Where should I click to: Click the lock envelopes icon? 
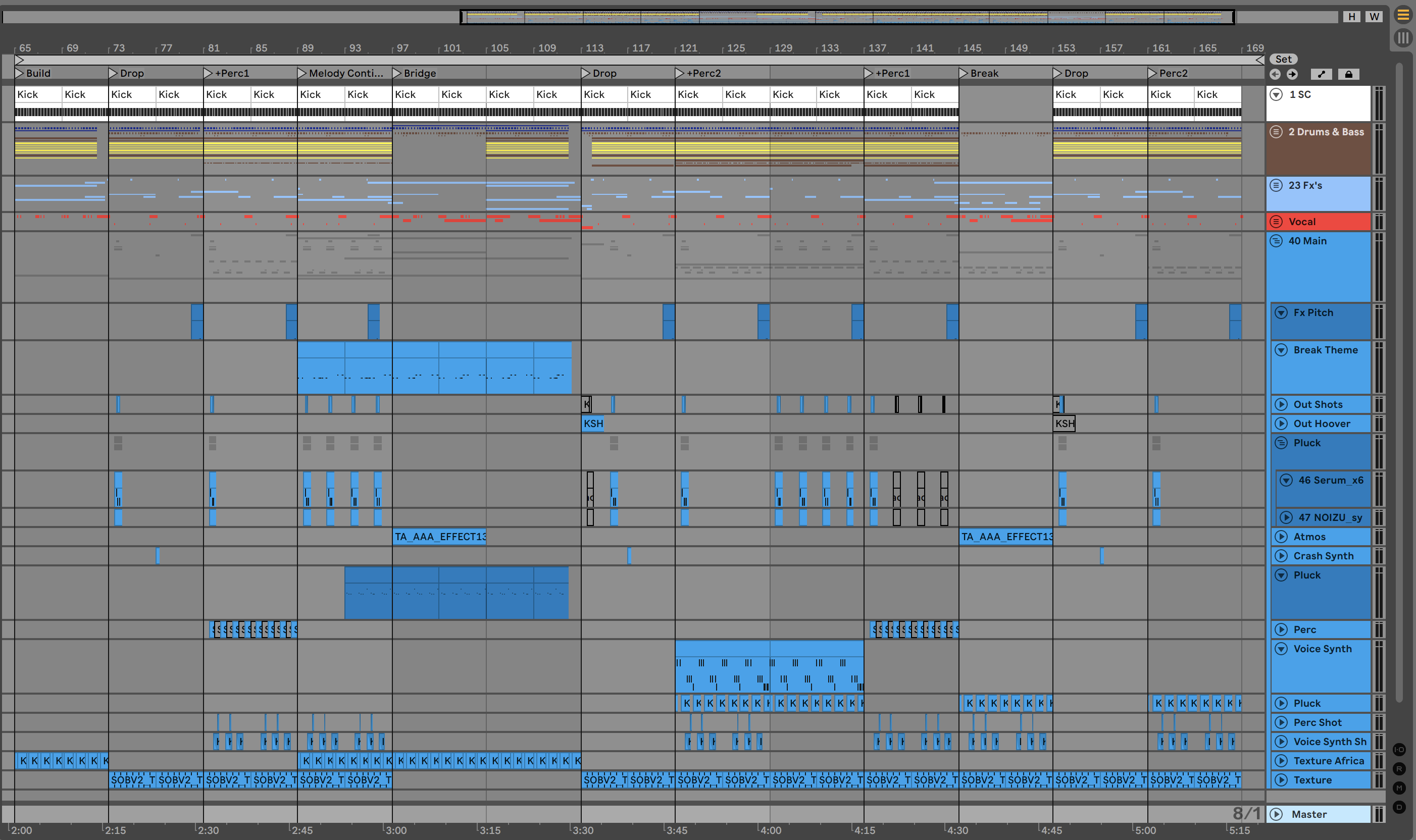point(1348,74)
